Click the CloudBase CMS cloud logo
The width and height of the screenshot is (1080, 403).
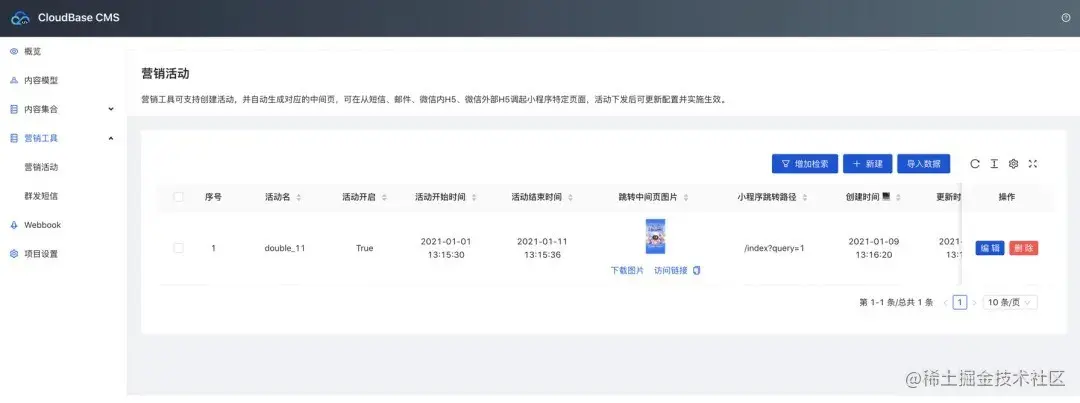(x=21, y=18)
